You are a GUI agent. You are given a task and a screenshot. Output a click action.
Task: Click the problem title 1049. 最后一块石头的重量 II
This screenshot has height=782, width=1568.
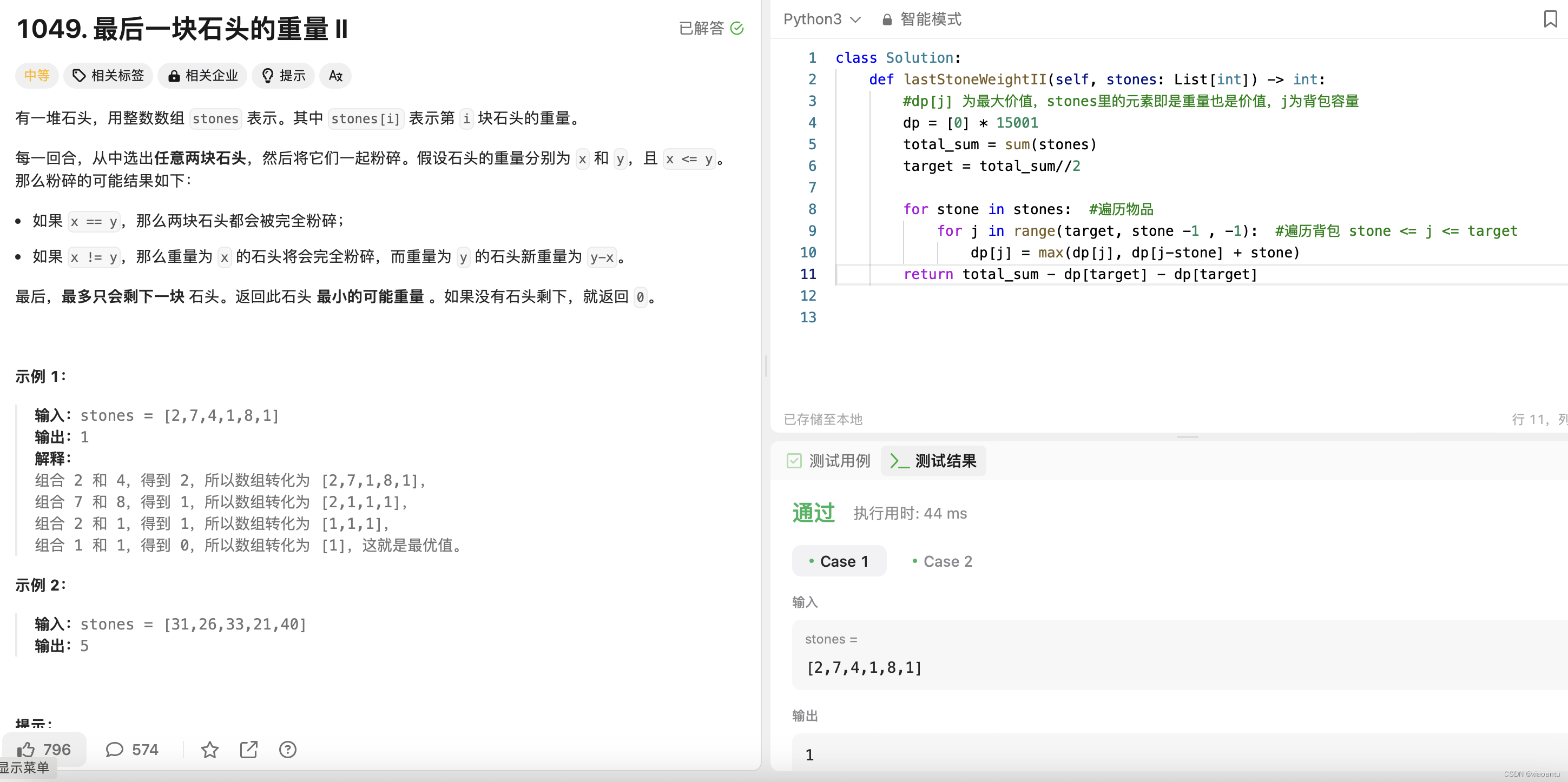[x=183, y=29]
